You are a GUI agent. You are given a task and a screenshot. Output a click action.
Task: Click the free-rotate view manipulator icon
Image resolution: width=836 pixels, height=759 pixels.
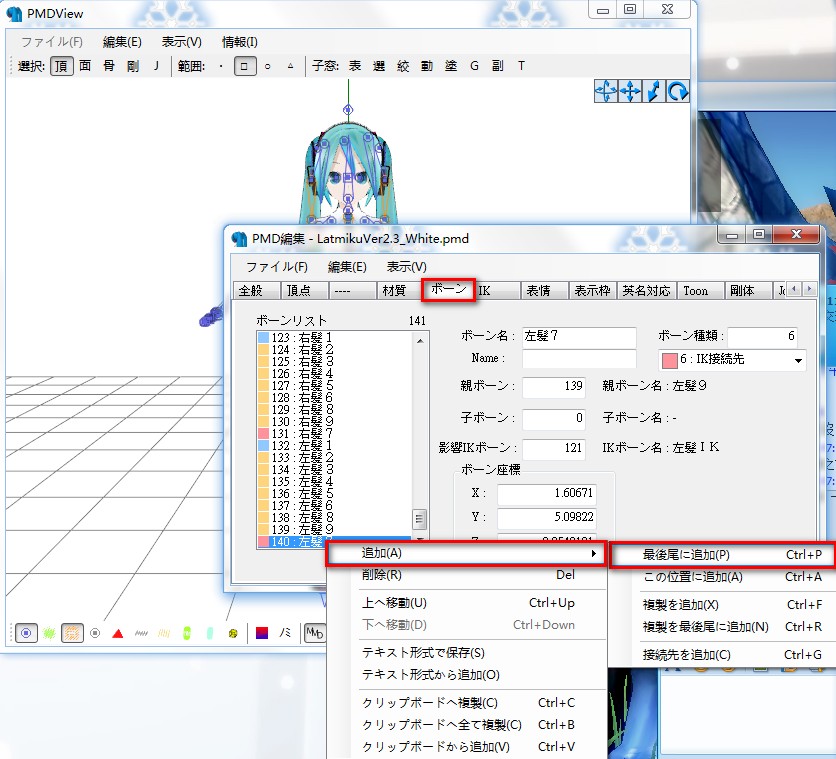(606, 91)
